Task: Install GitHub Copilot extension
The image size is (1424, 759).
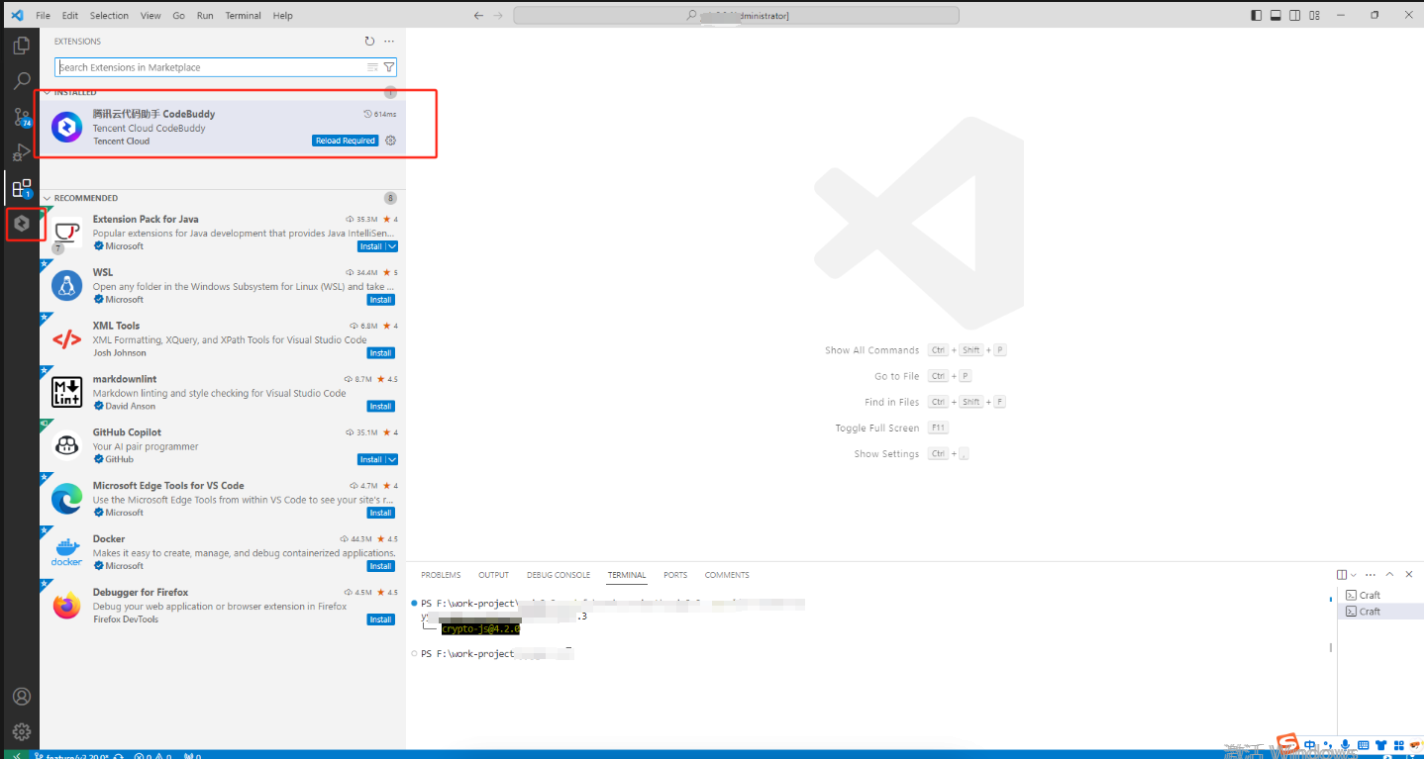Action: (x=371, y=459)
